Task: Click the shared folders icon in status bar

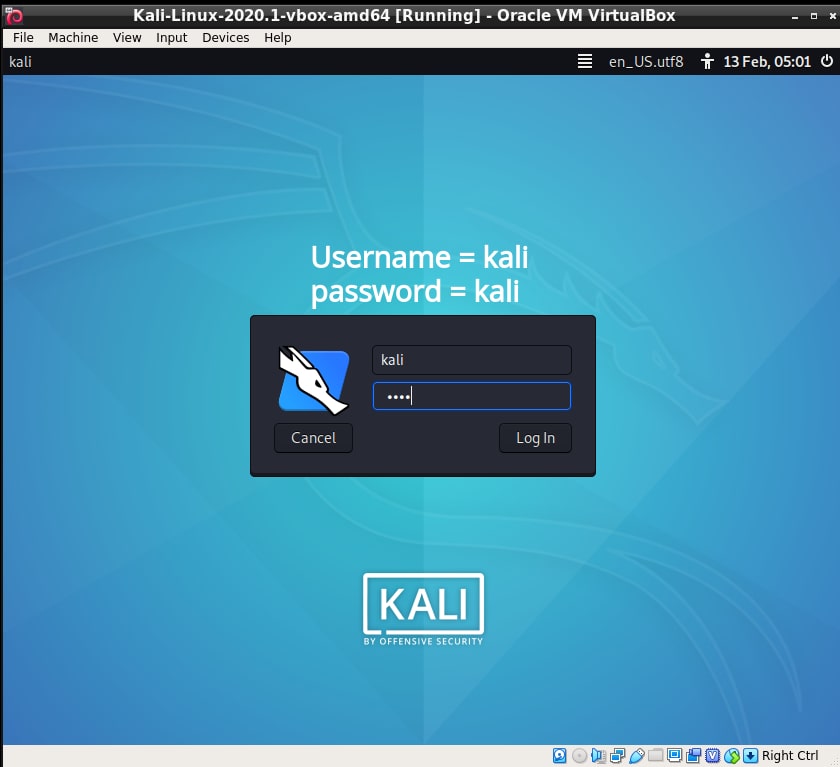Action: click(655, 755)
